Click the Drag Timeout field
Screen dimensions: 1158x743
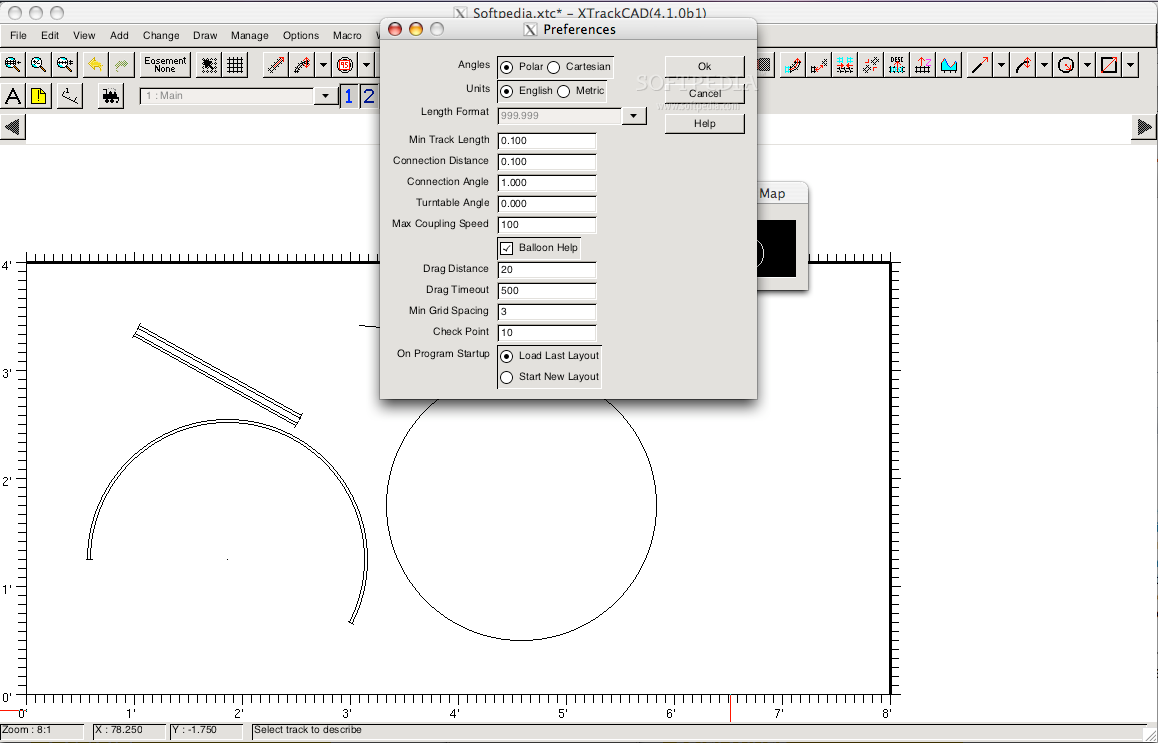547,290
